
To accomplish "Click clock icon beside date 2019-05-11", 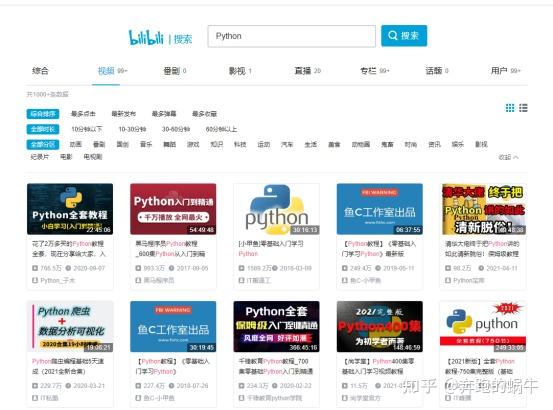I will pos(378,268).
